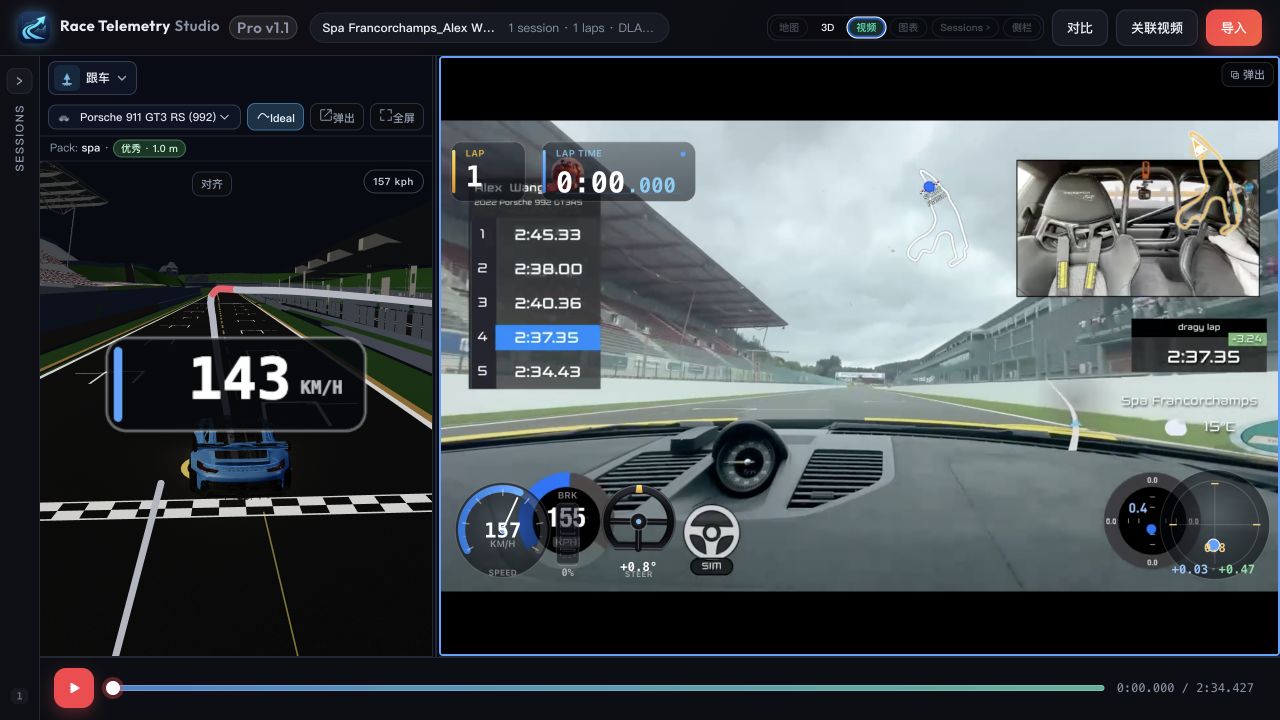Click the steering angle gauge icon
The height and width of the screenshot is (720, 1280).
click(x=639, y=521)
